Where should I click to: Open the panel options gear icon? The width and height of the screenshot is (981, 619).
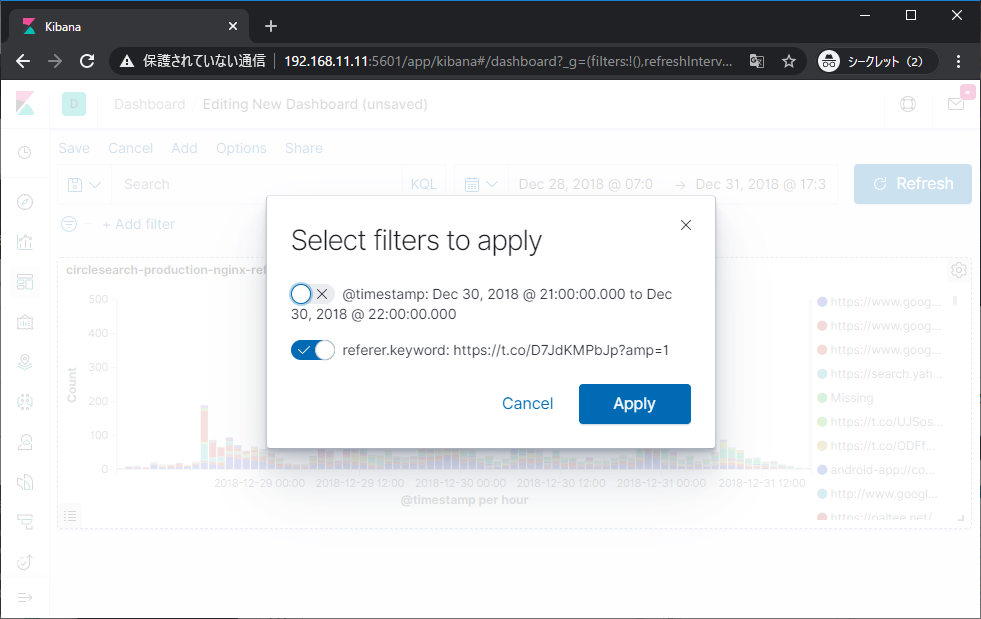pyautogui.click(x=958, y=270)
